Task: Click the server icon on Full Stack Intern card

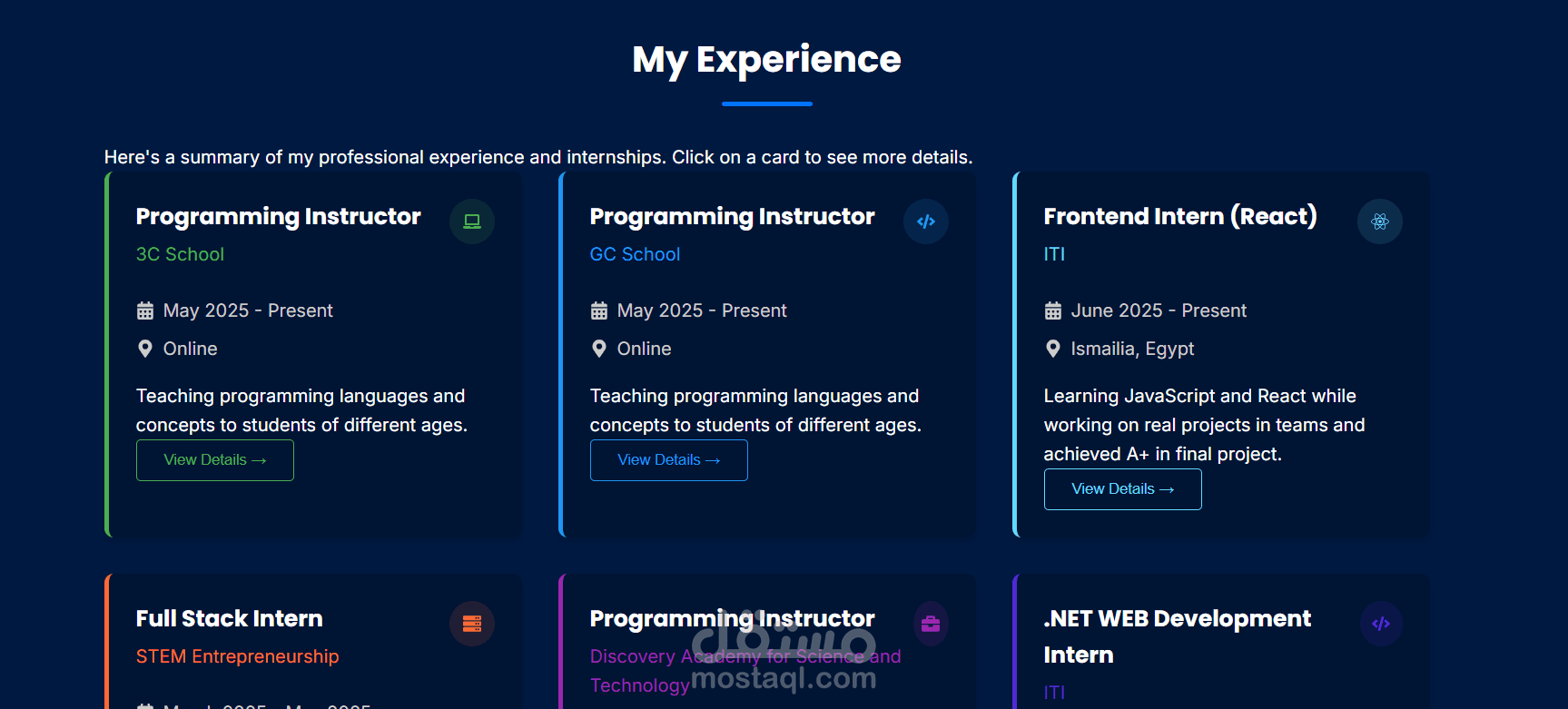Action: click(x=472, y=624)
